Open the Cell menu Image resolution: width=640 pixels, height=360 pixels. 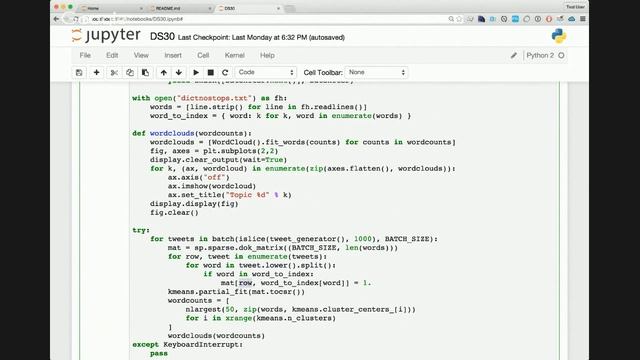[x=203, y=56]
